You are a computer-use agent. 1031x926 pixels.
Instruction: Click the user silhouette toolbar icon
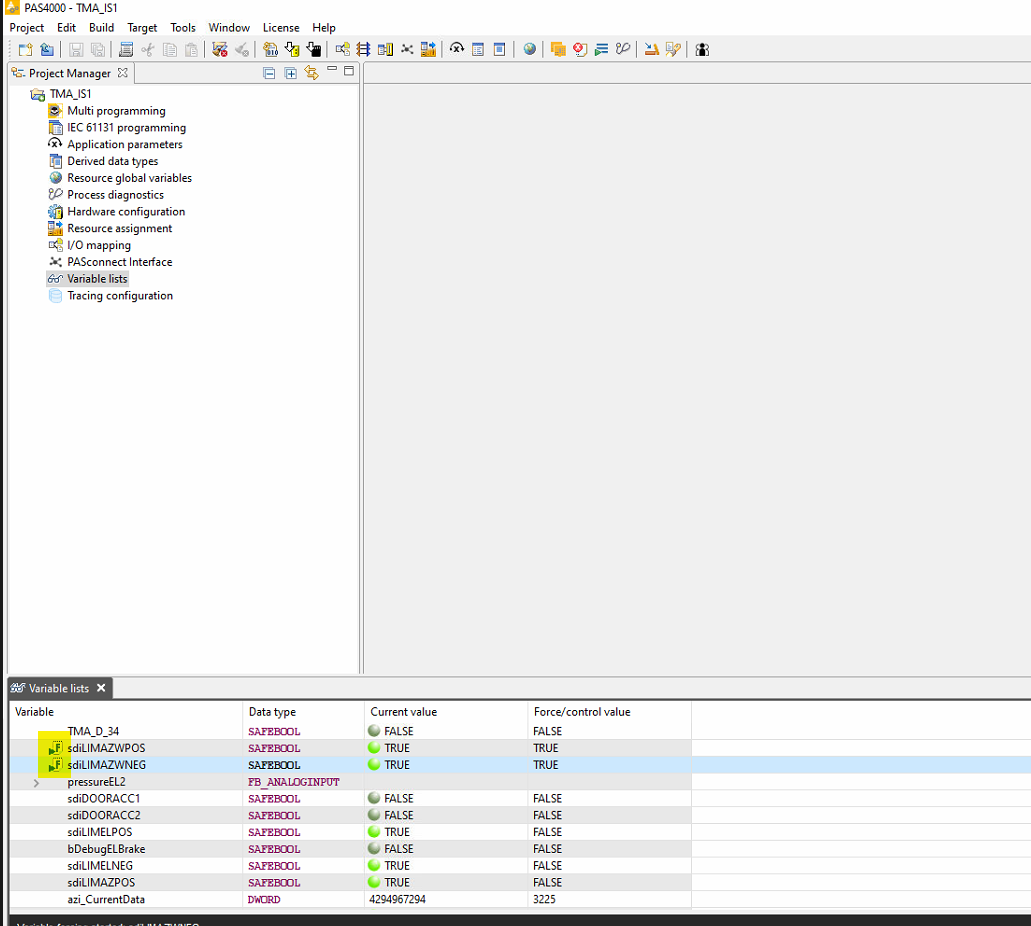point(702,49)
